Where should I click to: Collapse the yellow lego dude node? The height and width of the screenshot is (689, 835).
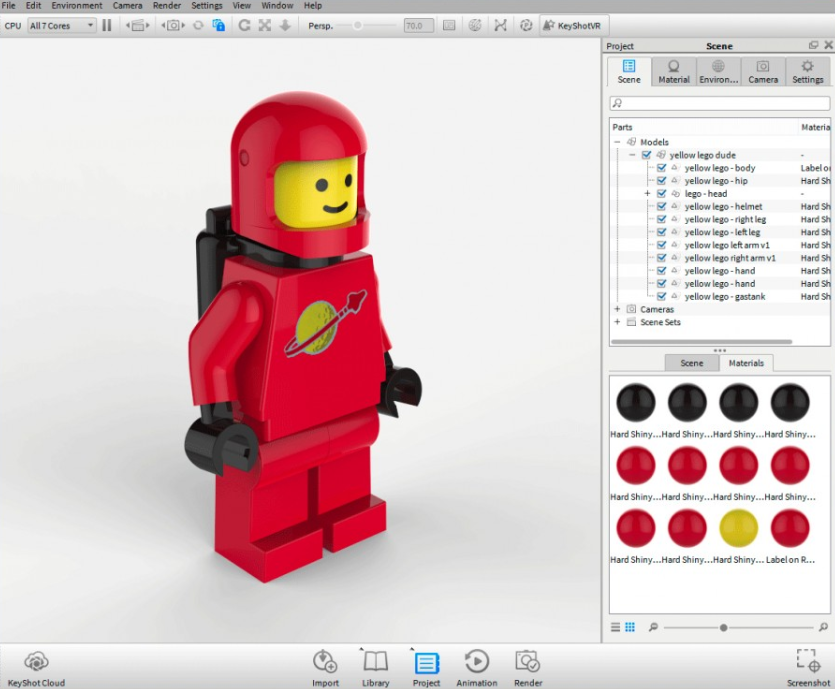632,155
